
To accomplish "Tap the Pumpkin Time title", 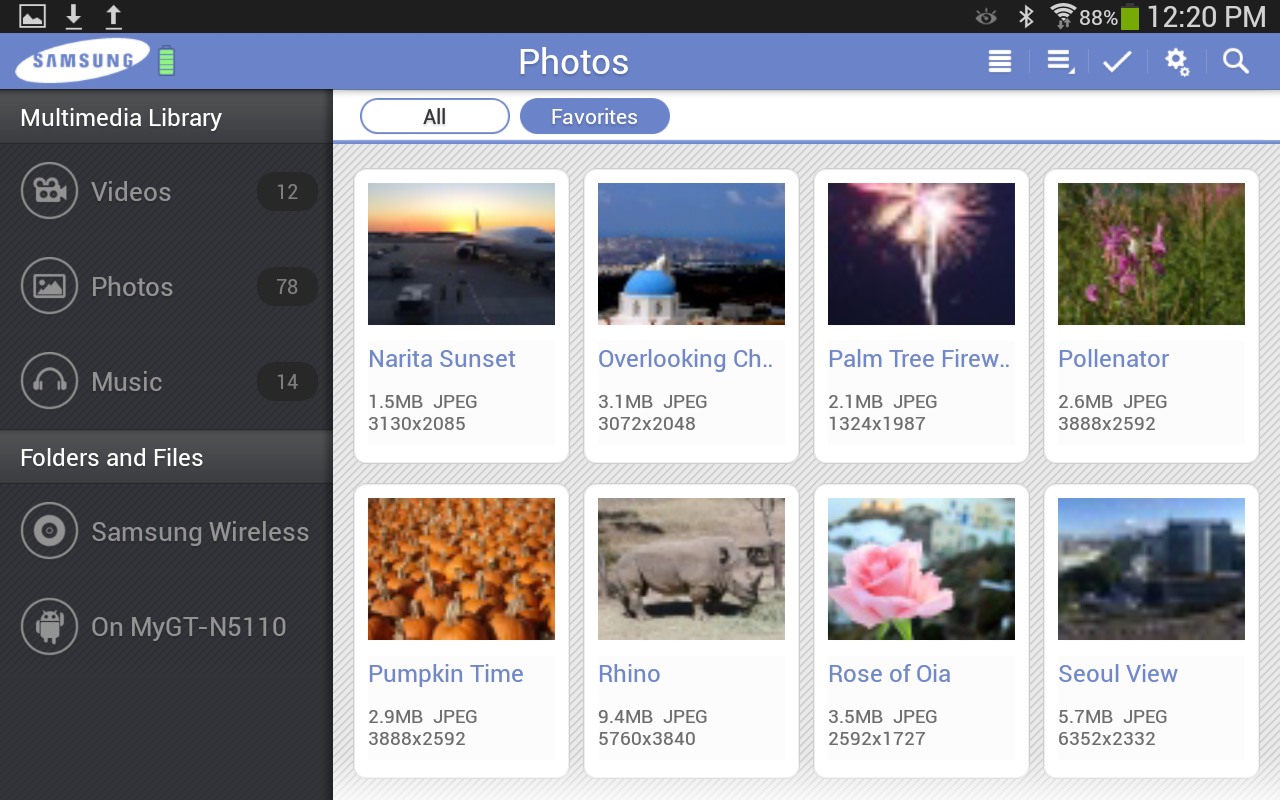I will (446, 674).
